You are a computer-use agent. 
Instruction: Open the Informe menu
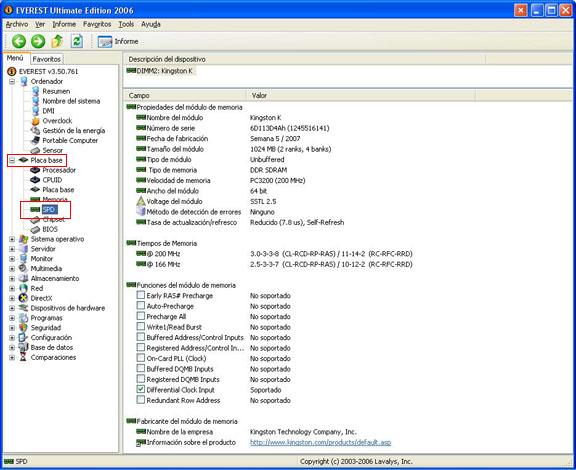64,24
